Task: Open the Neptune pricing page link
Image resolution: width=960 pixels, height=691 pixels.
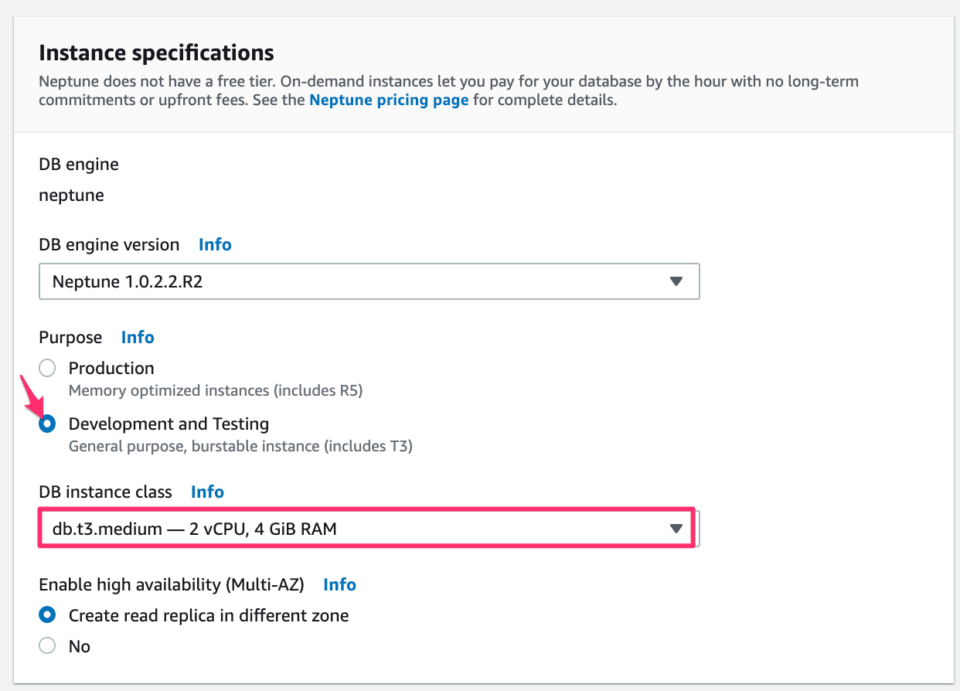Action: coord(389,100)
